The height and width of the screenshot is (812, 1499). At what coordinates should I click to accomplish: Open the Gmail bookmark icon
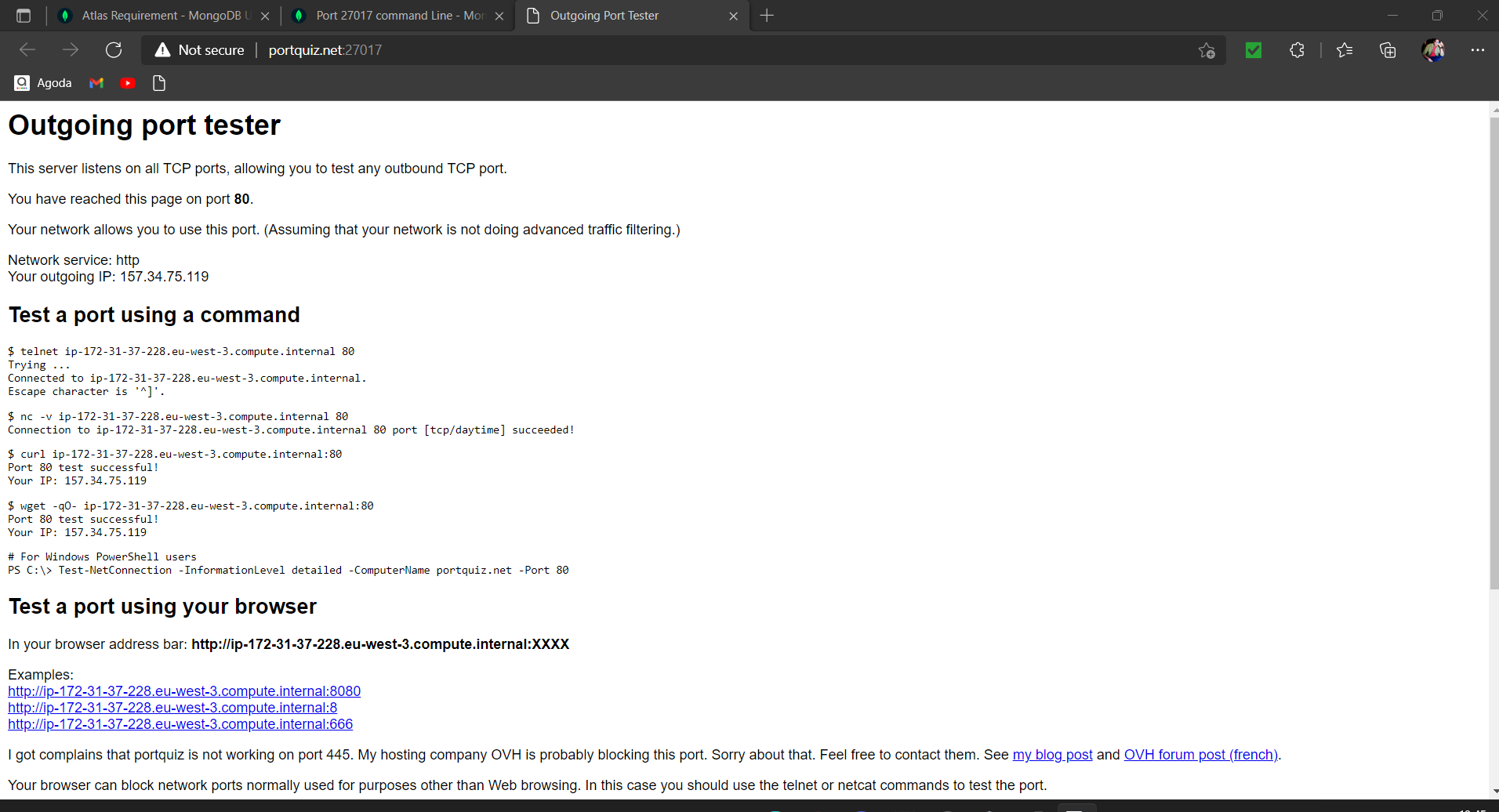coord(96,83)
